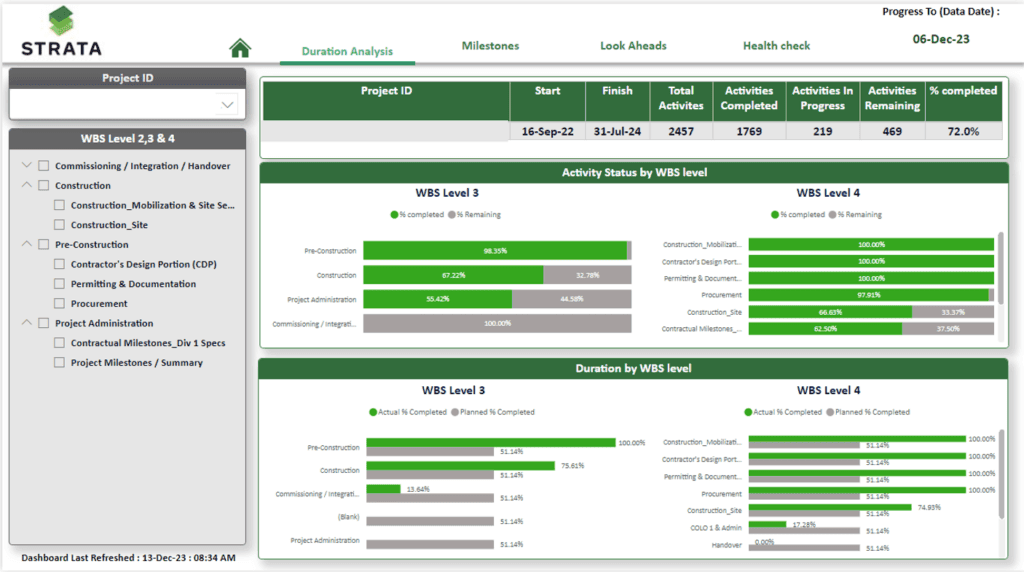Enable Project Milestones / Summary checkbox

(x=59, y=362)
